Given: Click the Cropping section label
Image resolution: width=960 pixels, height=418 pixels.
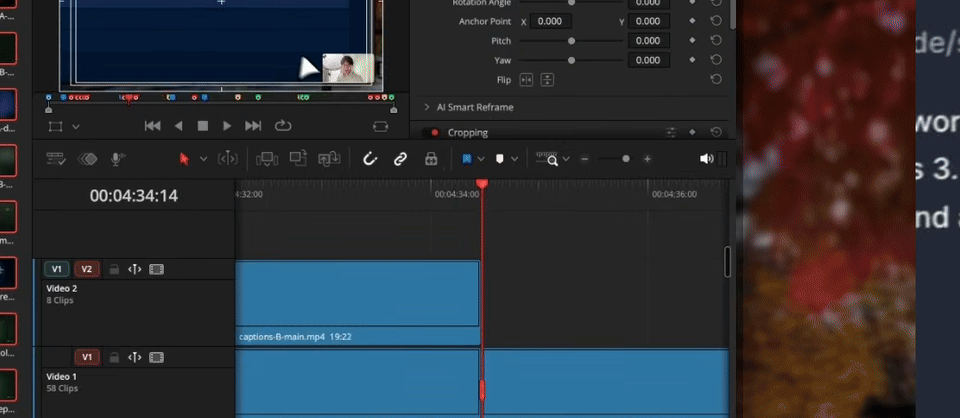Looking at the screenshot, I should coord(468,132).
